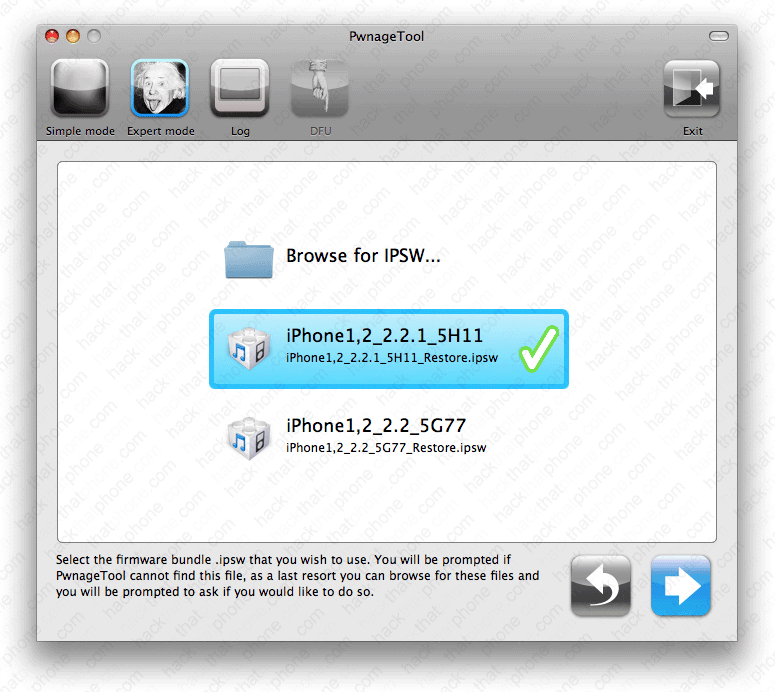Exit PwnageTool via the Exit icon

pos(691,88)
